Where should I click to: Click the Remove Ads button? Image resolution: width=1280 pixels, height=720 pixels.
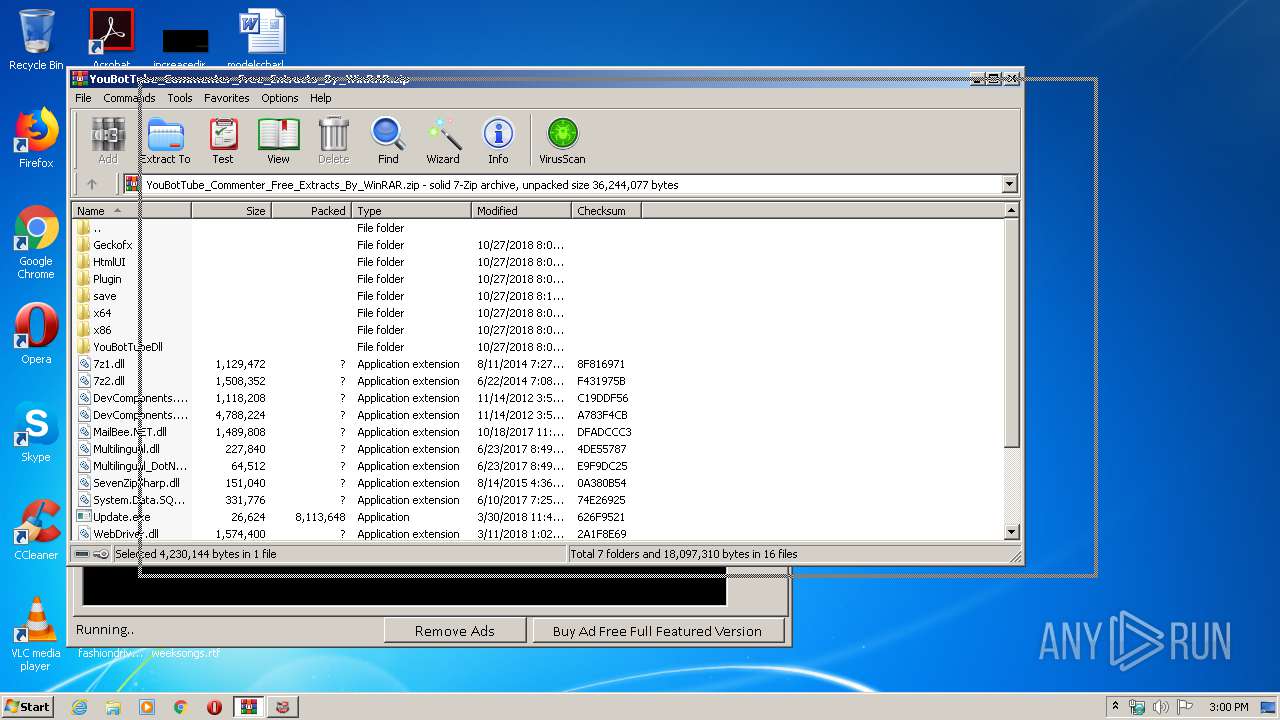[455, 631]
